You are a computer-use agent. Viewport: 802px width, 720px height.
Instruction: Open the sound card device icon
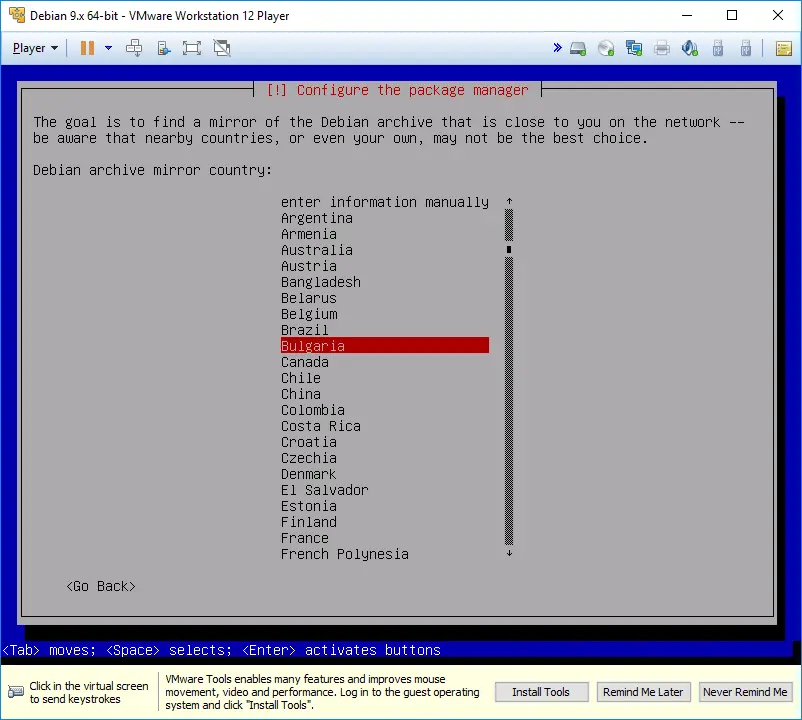click(x=690, y=49)
